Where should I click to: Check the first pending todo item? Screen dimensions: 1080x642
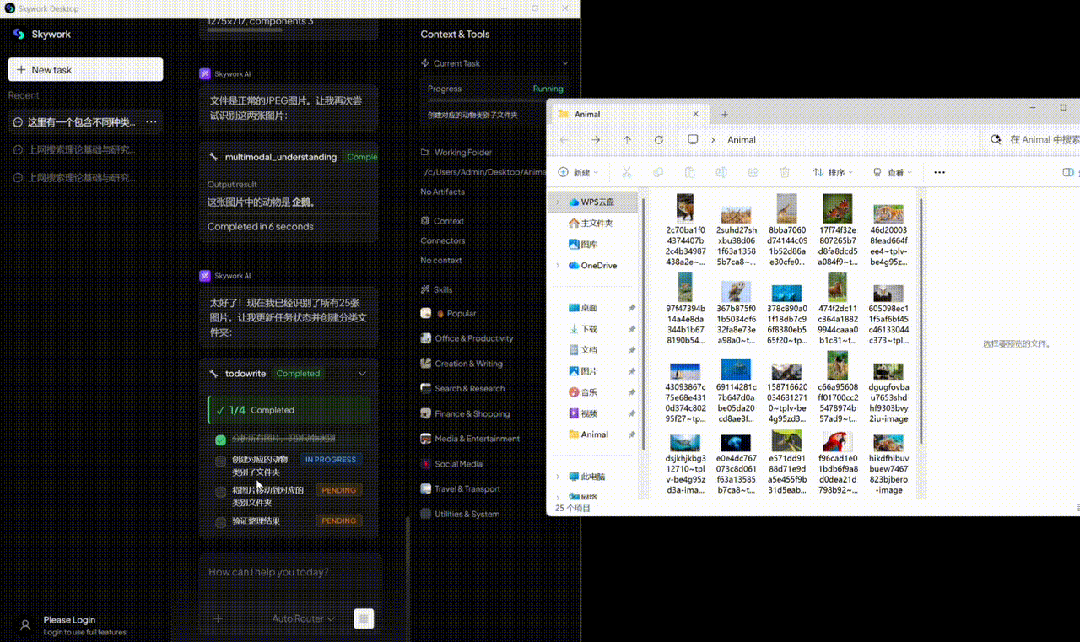pos(222,489)
